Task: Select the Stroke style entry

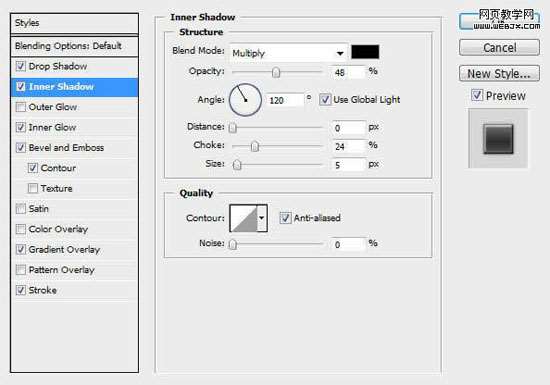Action: pyautogui.click(x=74, y=290)
